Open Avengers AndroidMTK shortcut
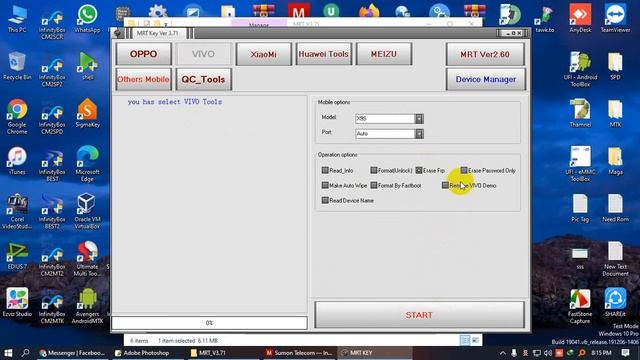640x360 pixels. tap(87, 306)
